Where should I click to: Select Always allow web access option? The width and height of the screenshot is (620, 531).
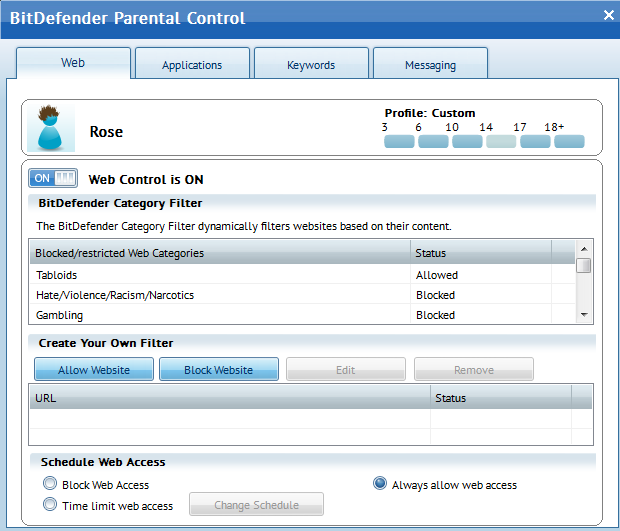(380, 484)
